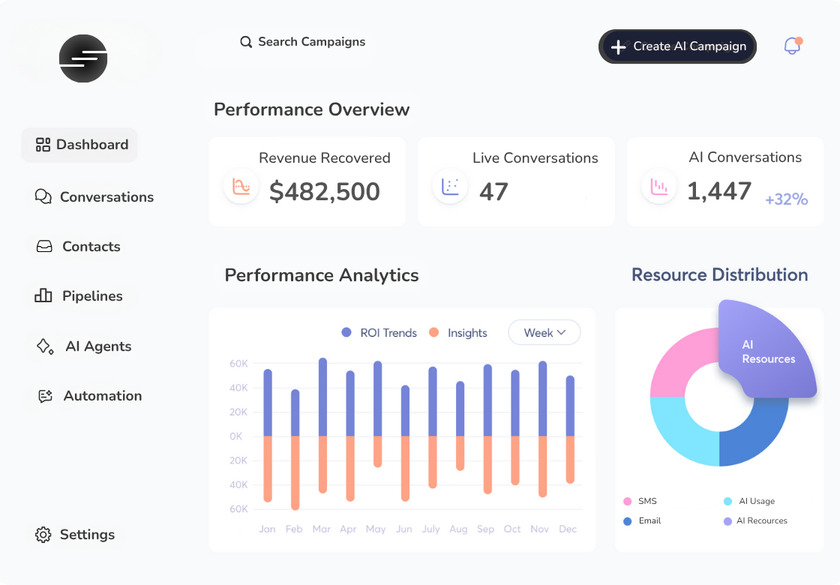This screenshot has width=840, height=585.
Task: Open AI Agents section
Action: point(84,346)
